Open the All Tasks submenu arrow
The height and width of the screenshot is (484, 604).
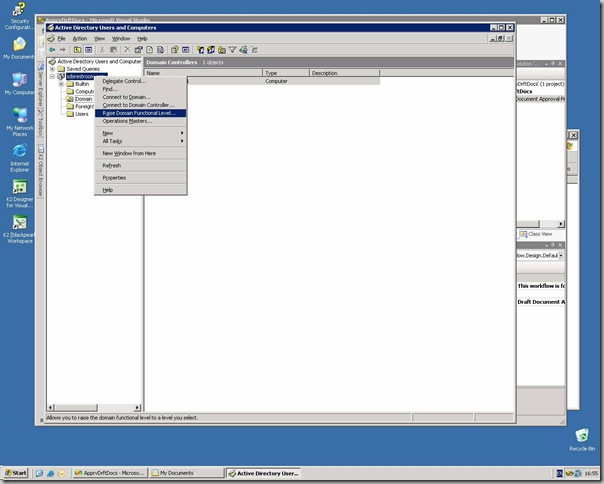pyautogui.click(x=182, y=141)
